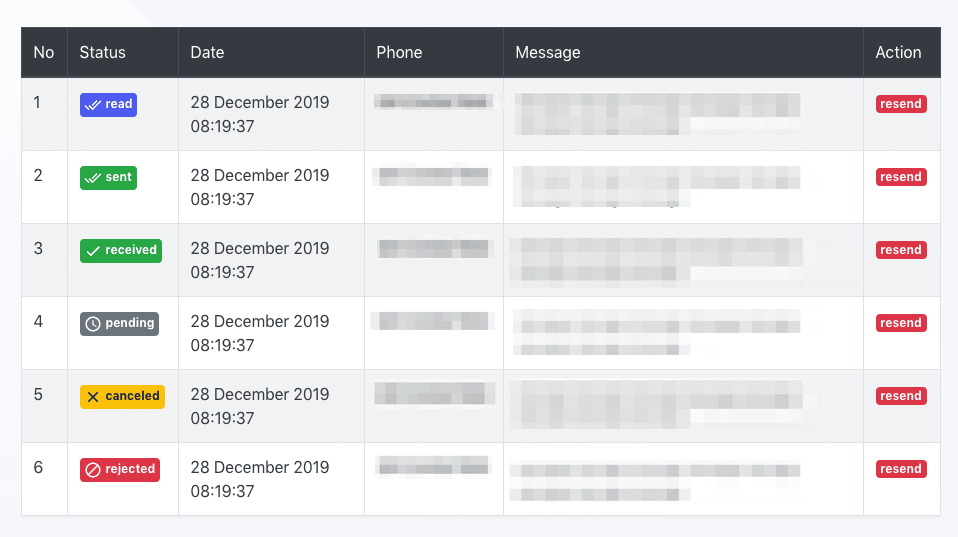Image resolution: width=958 pixels, height=537 pixels.
Task: Resend the message with sent status
Action: [901, 177]
